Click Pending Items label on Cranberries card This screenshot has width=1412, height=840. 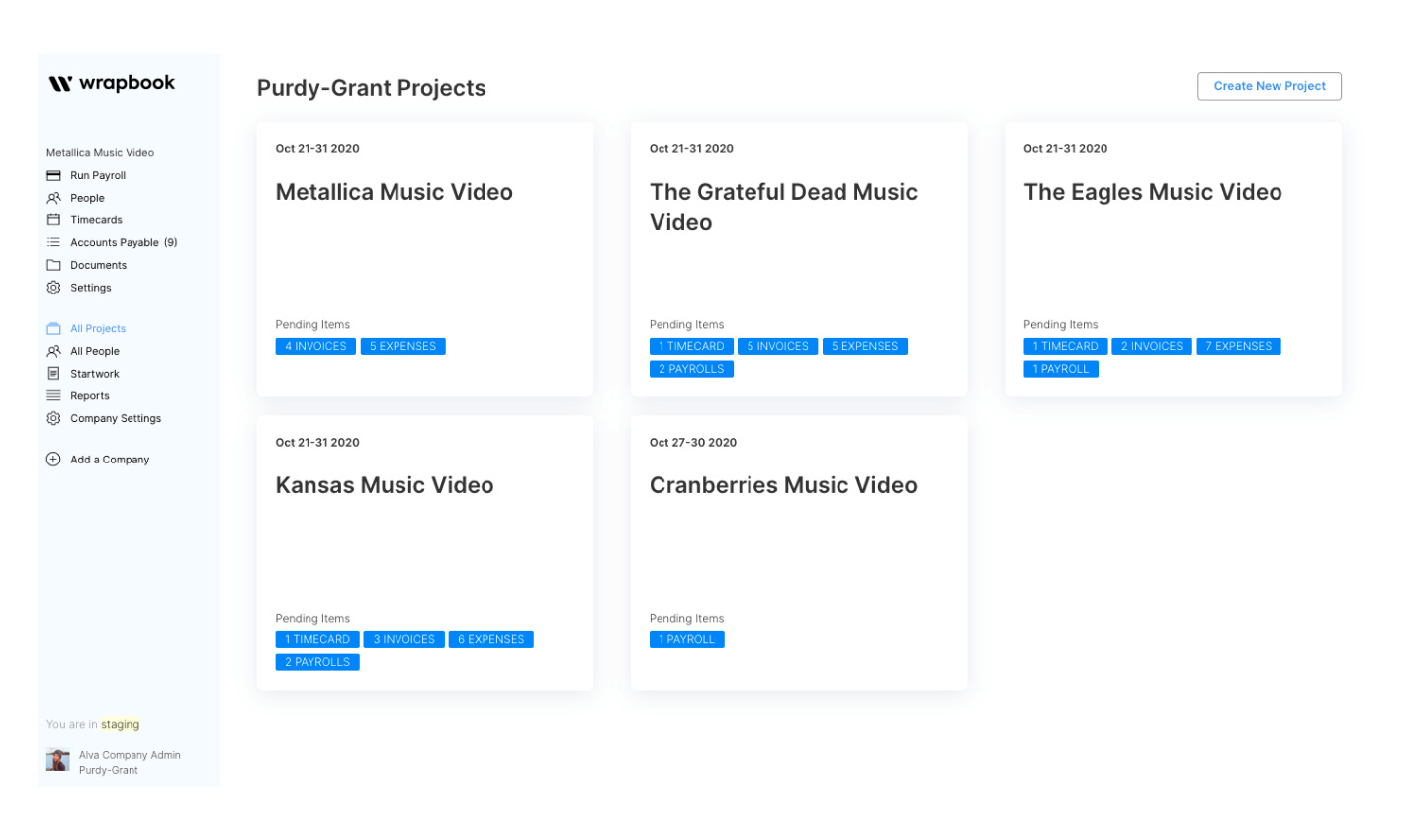[686, 618]
